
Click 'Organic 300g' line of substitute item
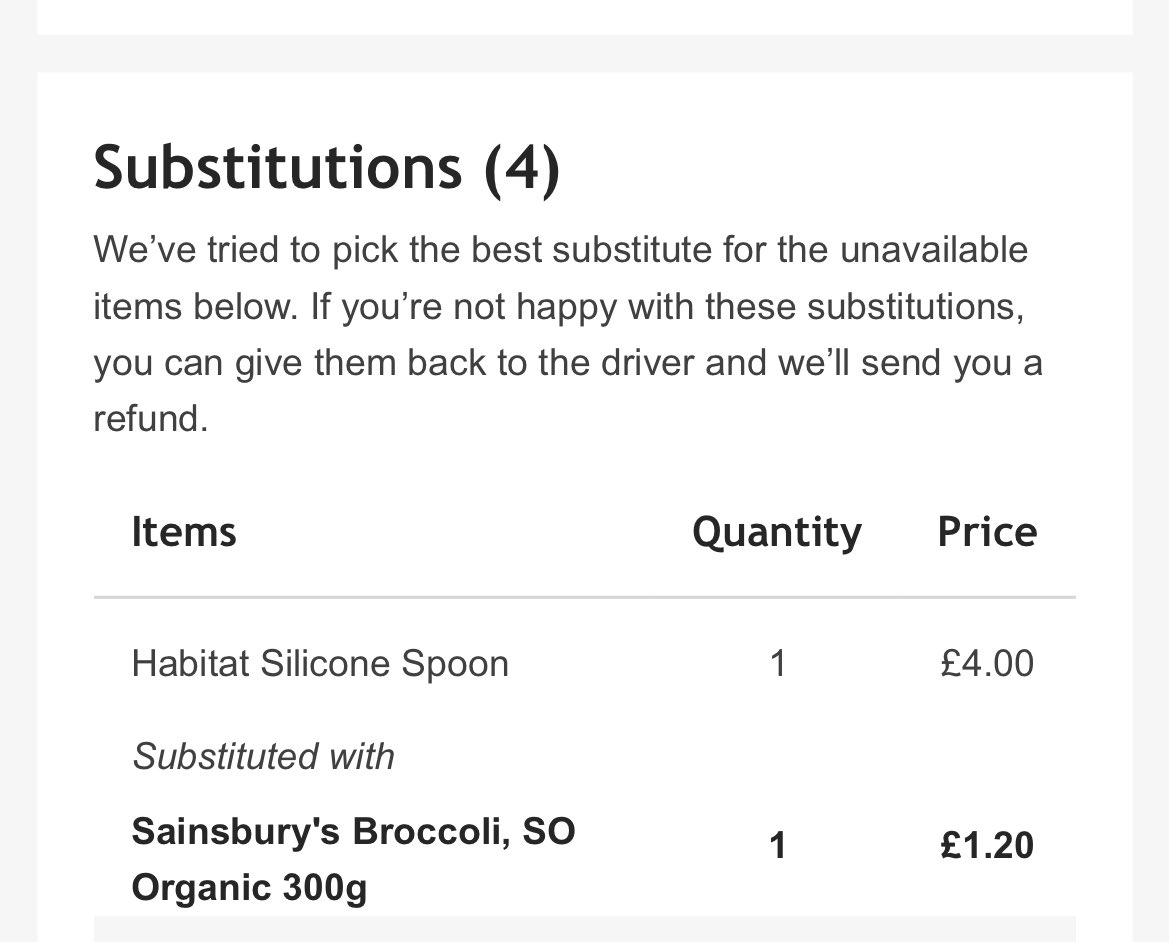click(x=249, y=888)
